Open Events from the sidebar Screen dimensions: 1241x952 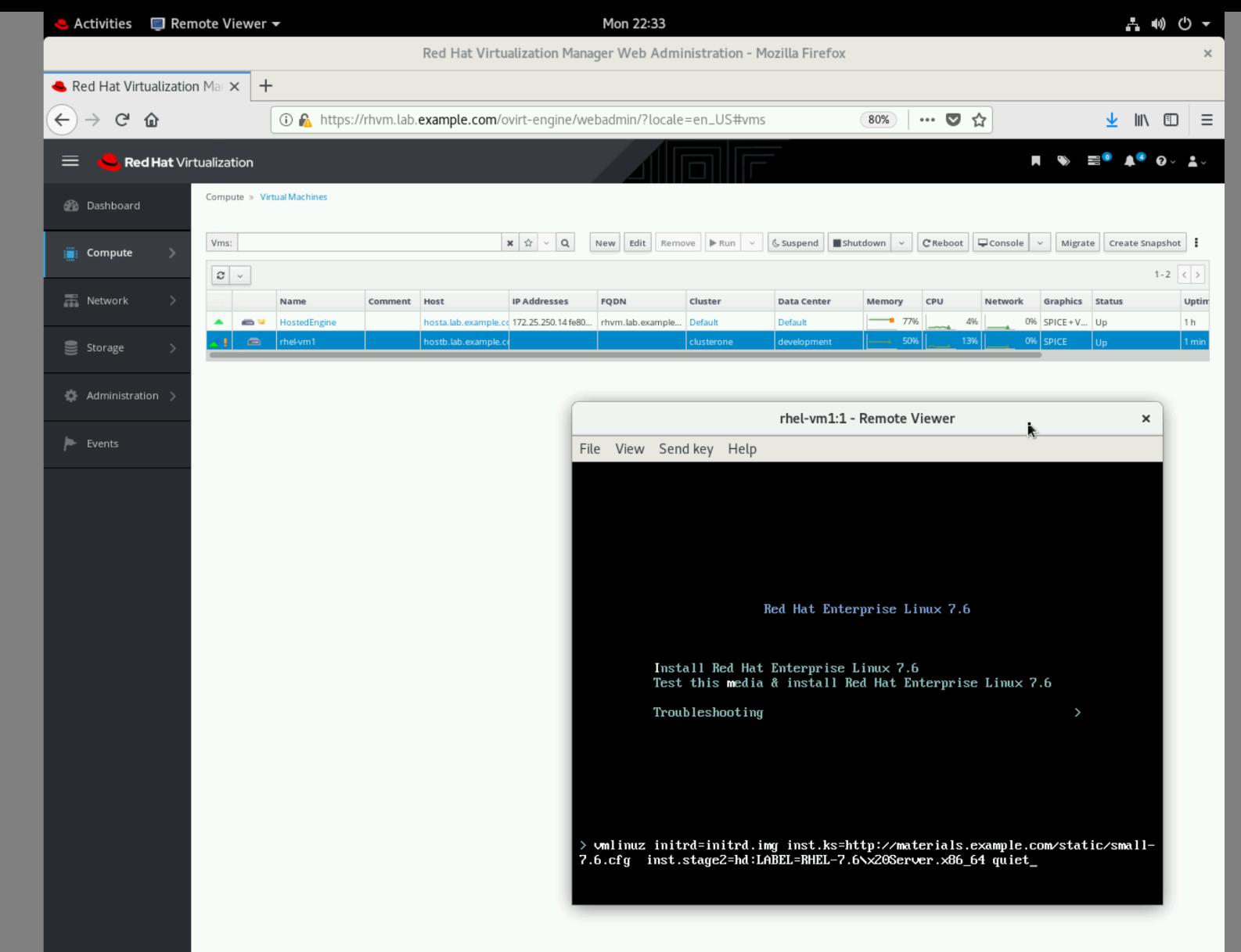point(117,444)
